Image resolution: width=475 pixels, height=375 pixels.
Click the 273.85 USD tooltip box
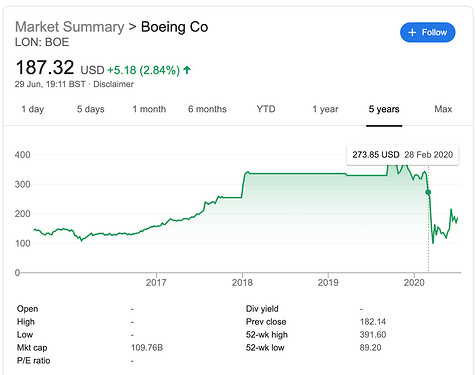click(x=403, y=155)
